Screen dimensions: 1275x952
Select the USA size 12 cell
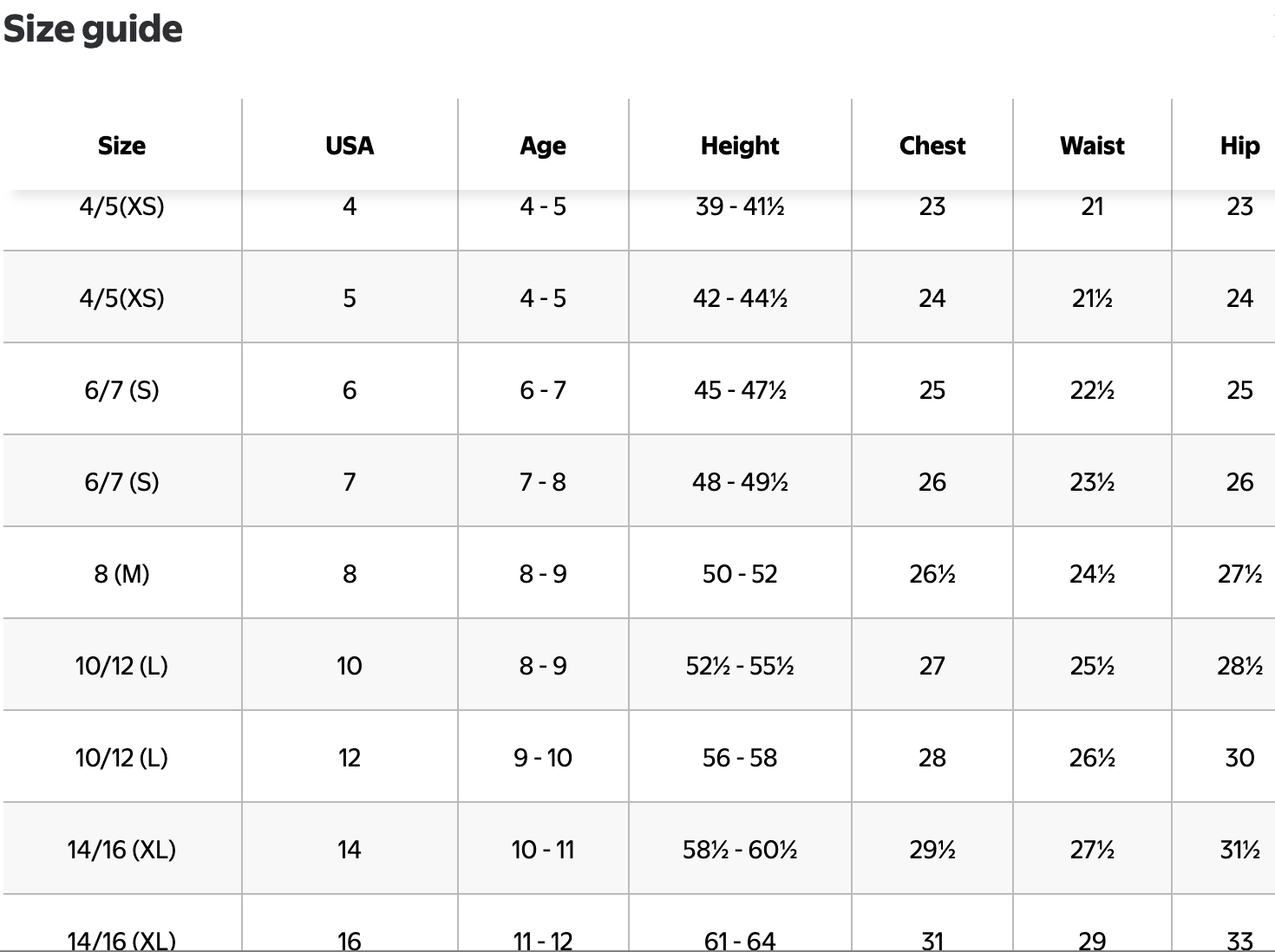[350, 758]
